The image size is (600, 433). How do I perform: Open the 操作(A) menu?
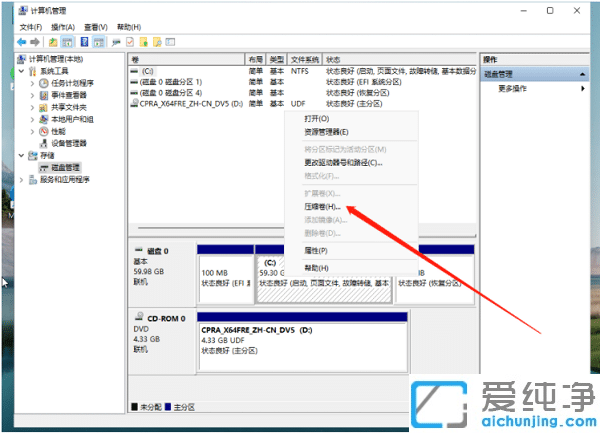[62, 26]
